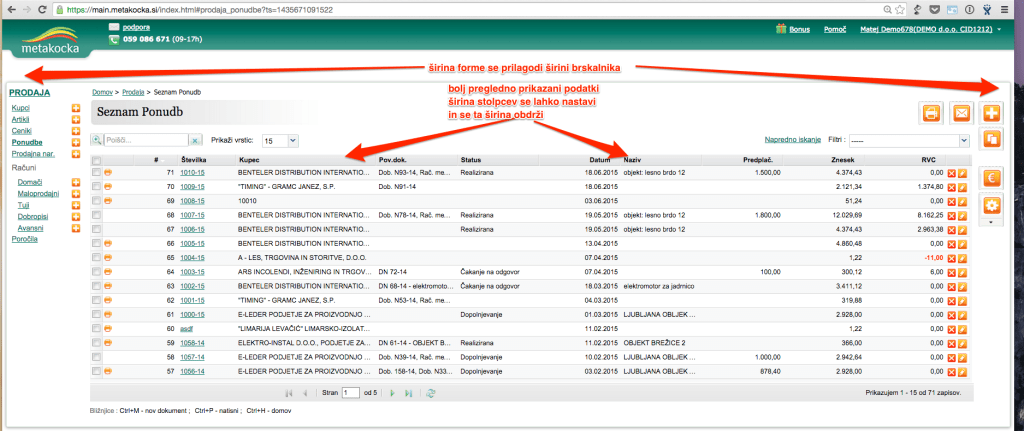Bookmark this page with star icon

(x=901, y=10)
